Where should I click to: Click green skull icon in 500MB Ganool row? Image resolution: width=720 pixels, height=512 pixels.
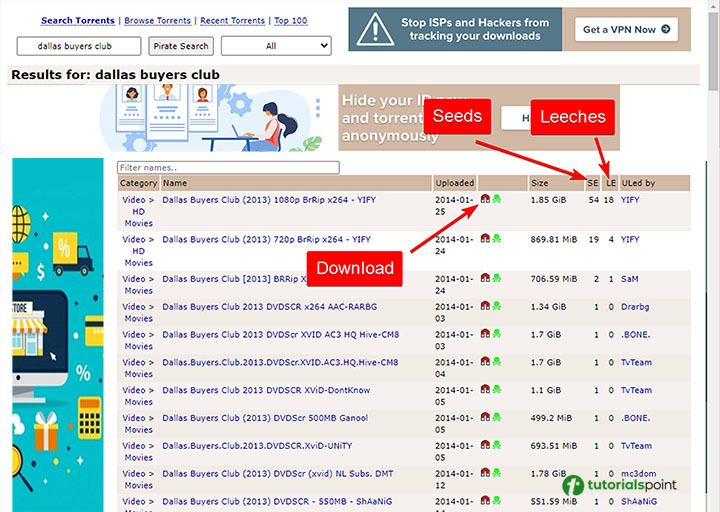(x=496, y=417)
